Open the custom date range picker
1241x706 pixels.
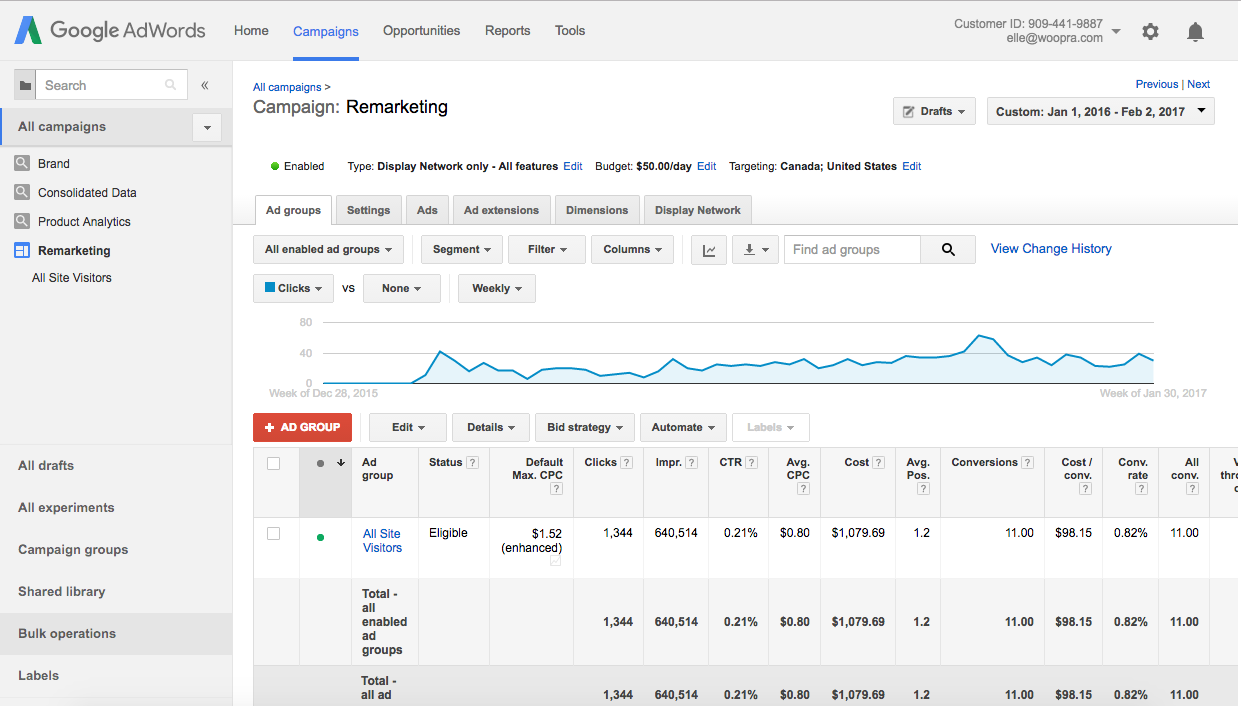(x=1101, y=111)
